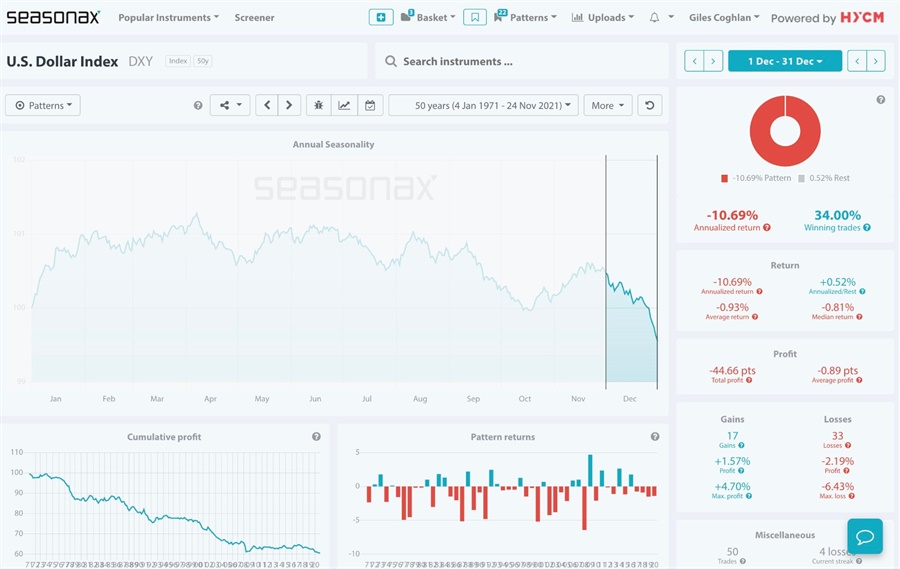Expand the 50 years date range dropdown

(x=483, y=105)
